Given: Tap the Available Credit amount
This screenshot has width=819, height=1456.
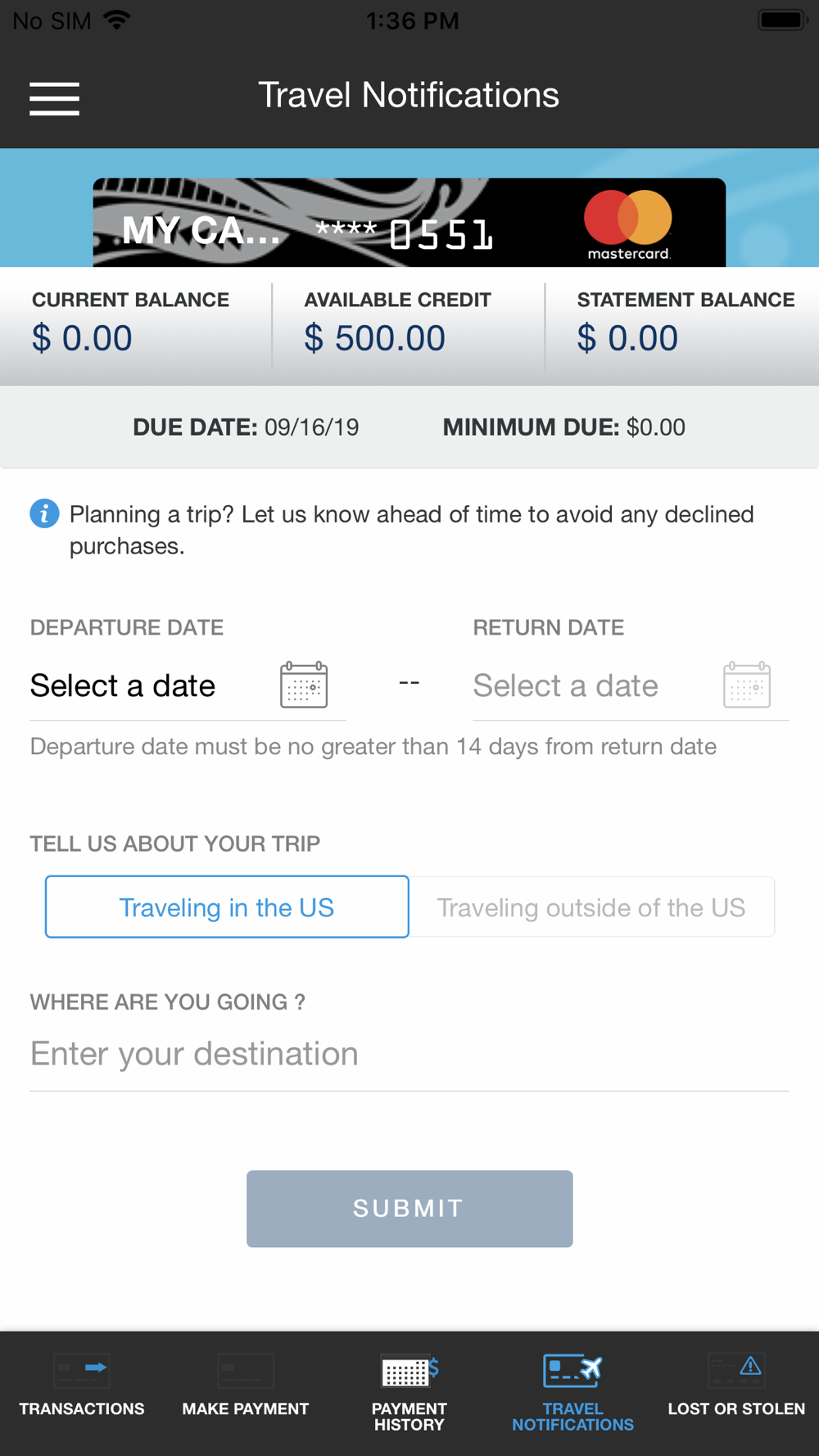Looking at the screenshot, I should [375, 338].
